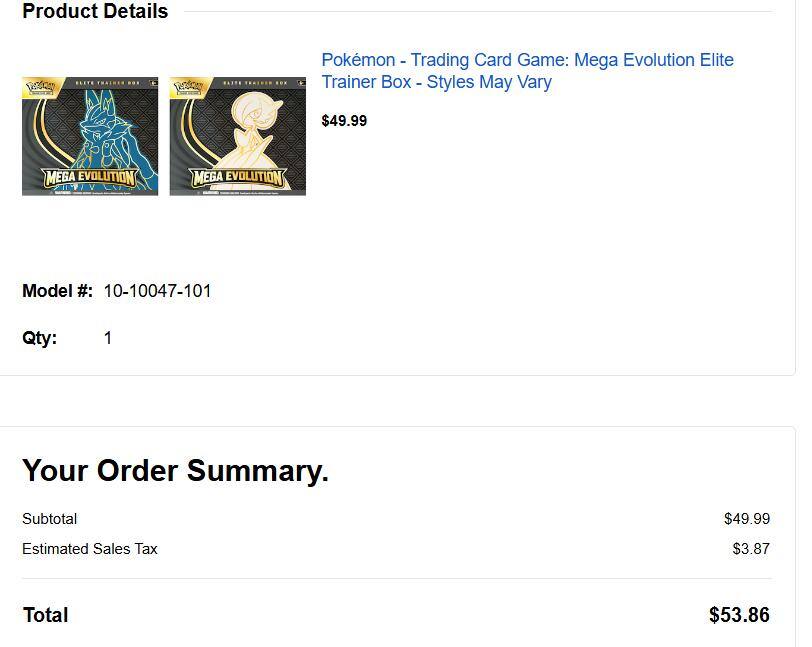Screen dimensions: 812x647
Task: Click the Model # label
Action: pos(57,291)
